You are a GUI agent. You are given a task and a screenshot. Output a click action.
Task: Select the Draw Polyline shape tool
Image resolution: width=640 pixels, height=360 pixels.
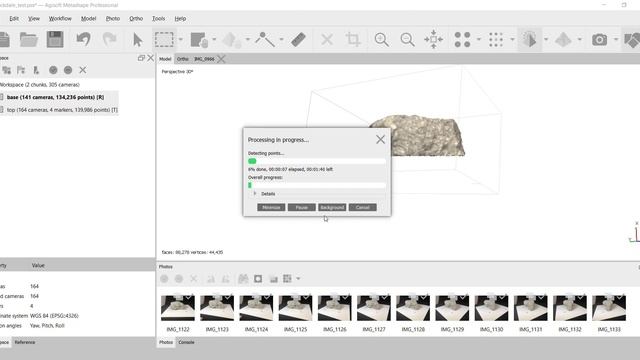point(265,40)
